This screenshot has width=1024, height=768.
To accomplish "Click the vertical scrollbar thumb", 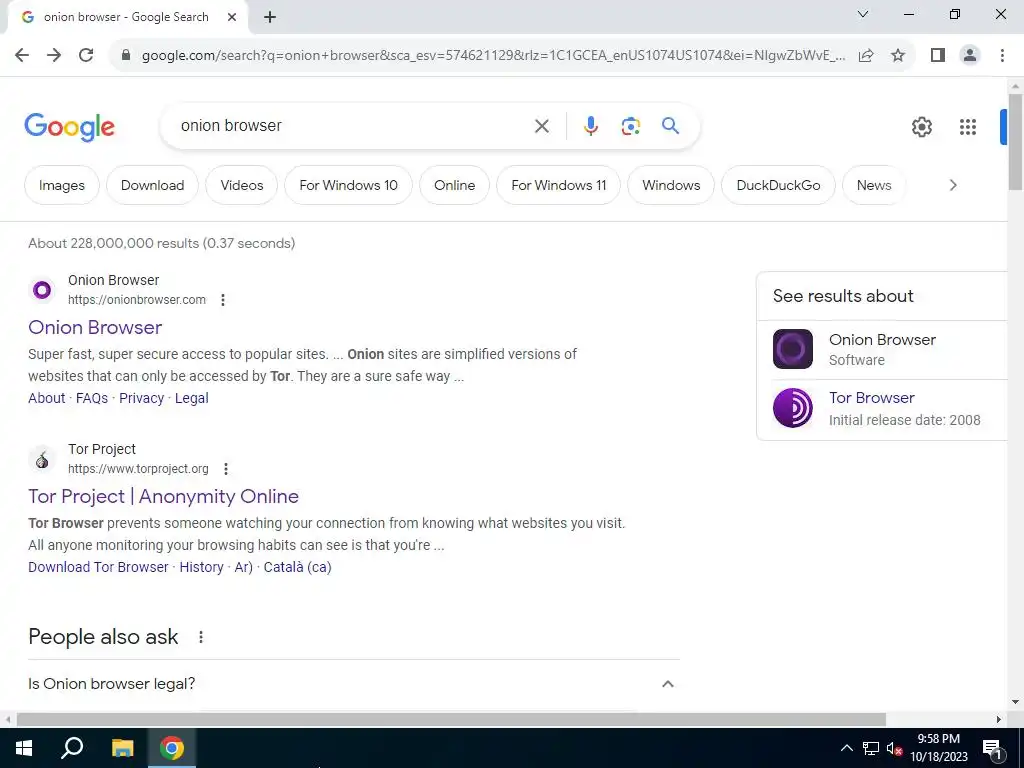I will point(1015,141).
